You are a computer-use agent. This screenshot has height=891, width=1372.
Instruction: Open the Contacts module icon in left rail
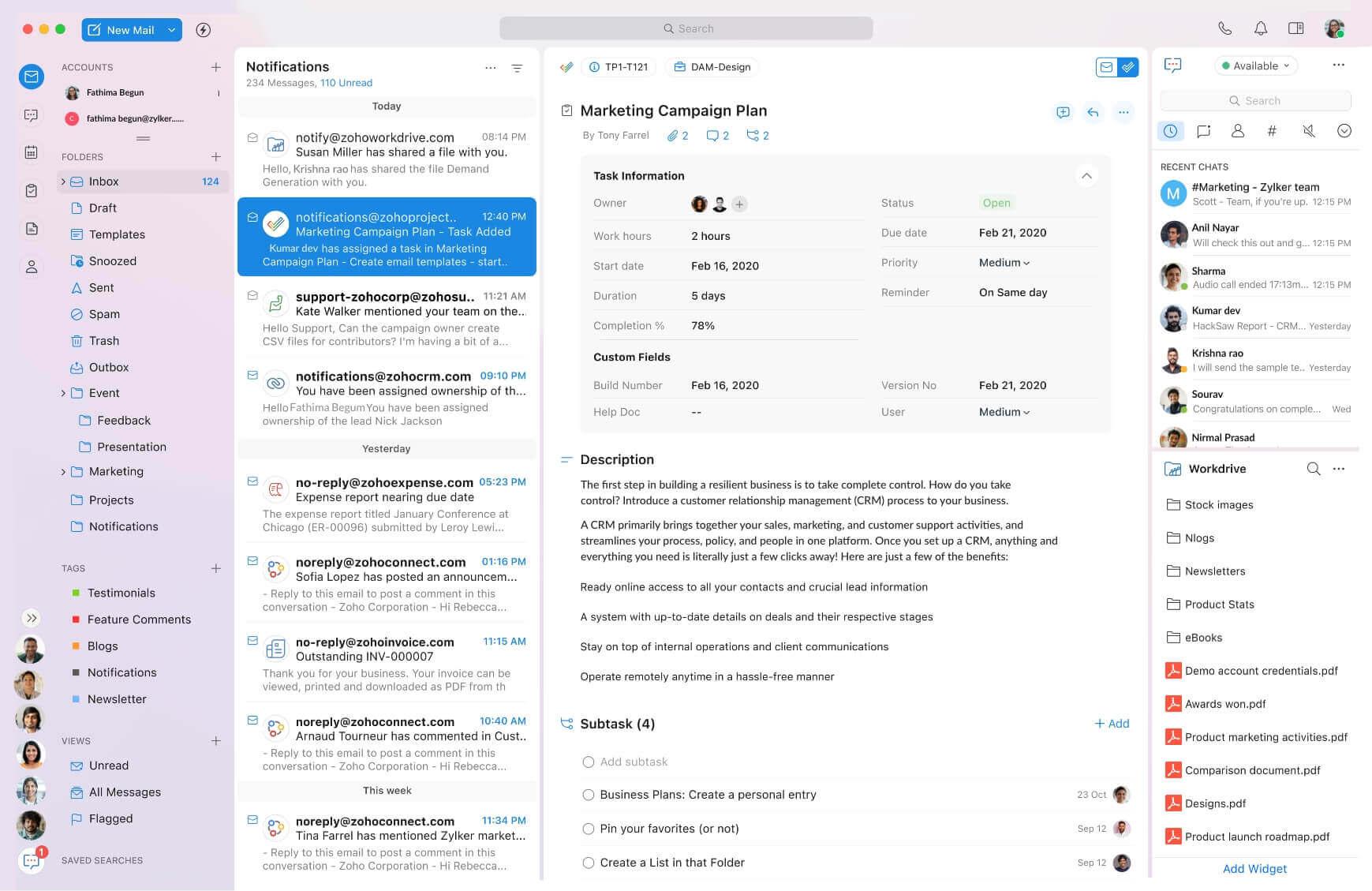(x=32, y=267)
